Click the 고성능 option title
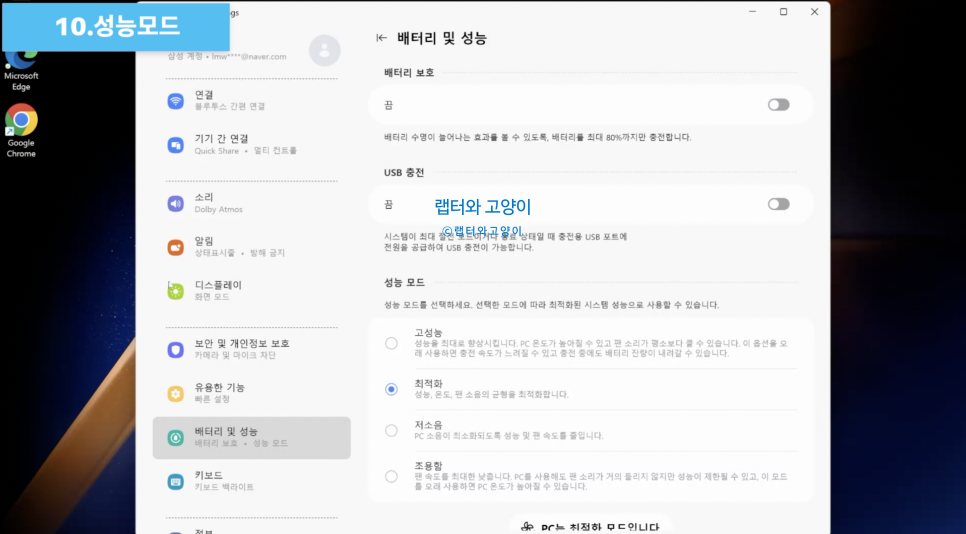966x534 pixels. [428, 333]
